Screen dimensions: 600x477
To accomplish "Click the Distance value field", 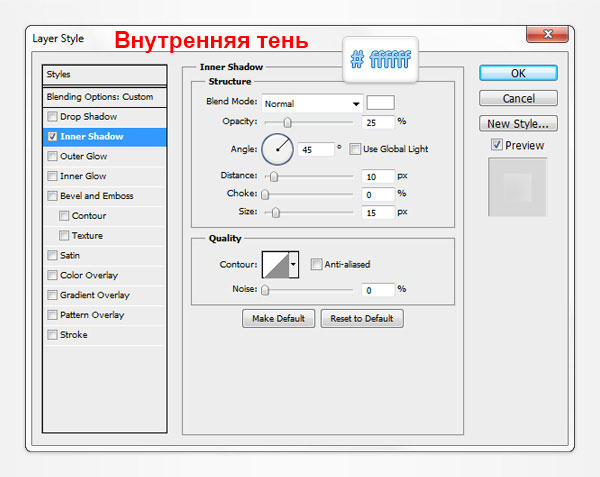I will pyautogui.click(x=378, y=176).
